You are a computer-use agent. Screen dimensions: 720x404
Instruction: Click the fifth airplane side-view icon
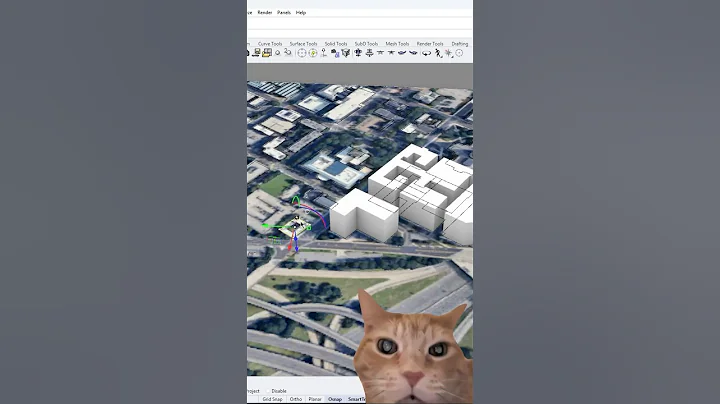pos(402,53)
